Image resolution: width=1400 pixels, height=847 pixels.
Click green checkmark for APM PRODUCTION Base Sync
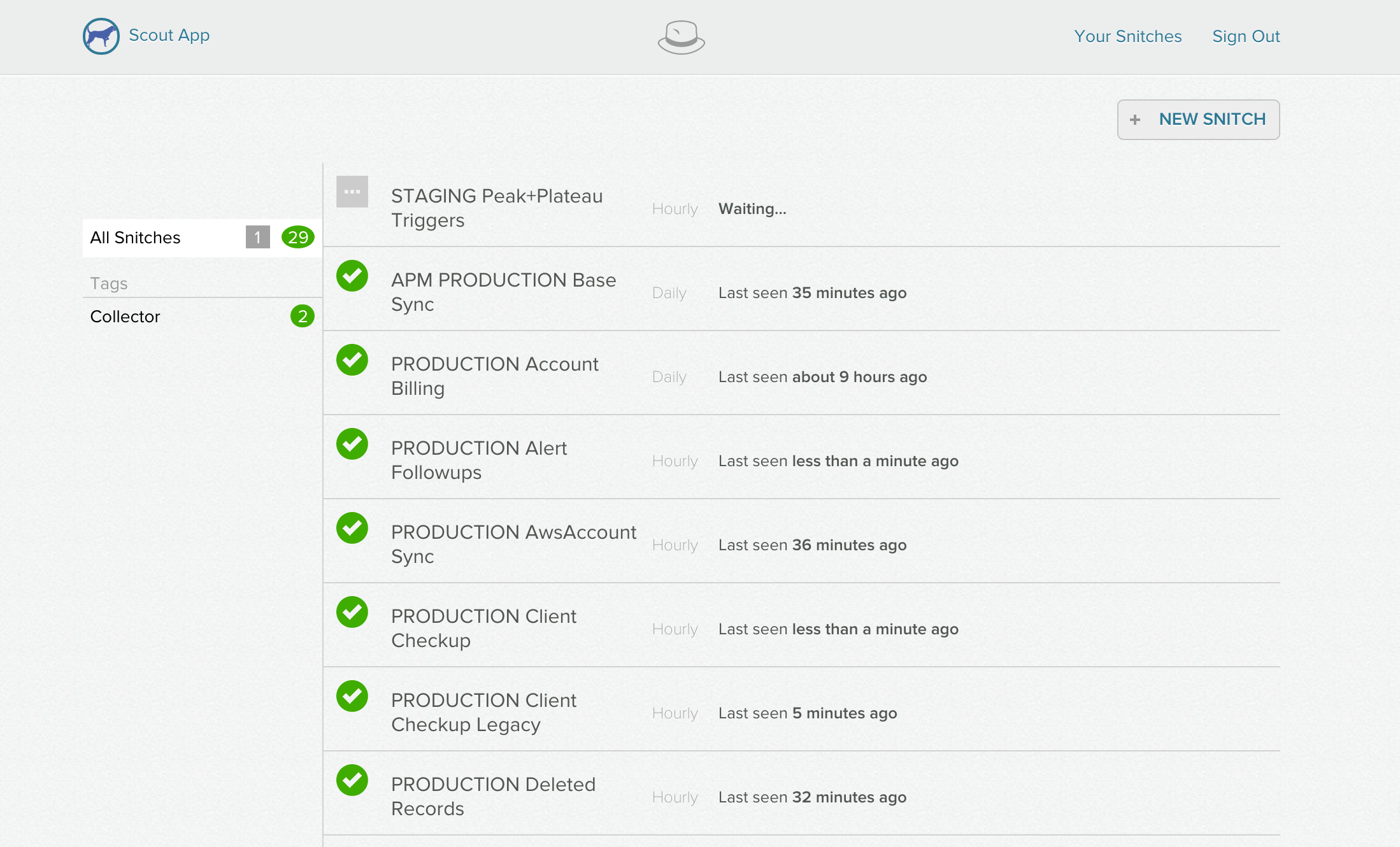(352, 276)
